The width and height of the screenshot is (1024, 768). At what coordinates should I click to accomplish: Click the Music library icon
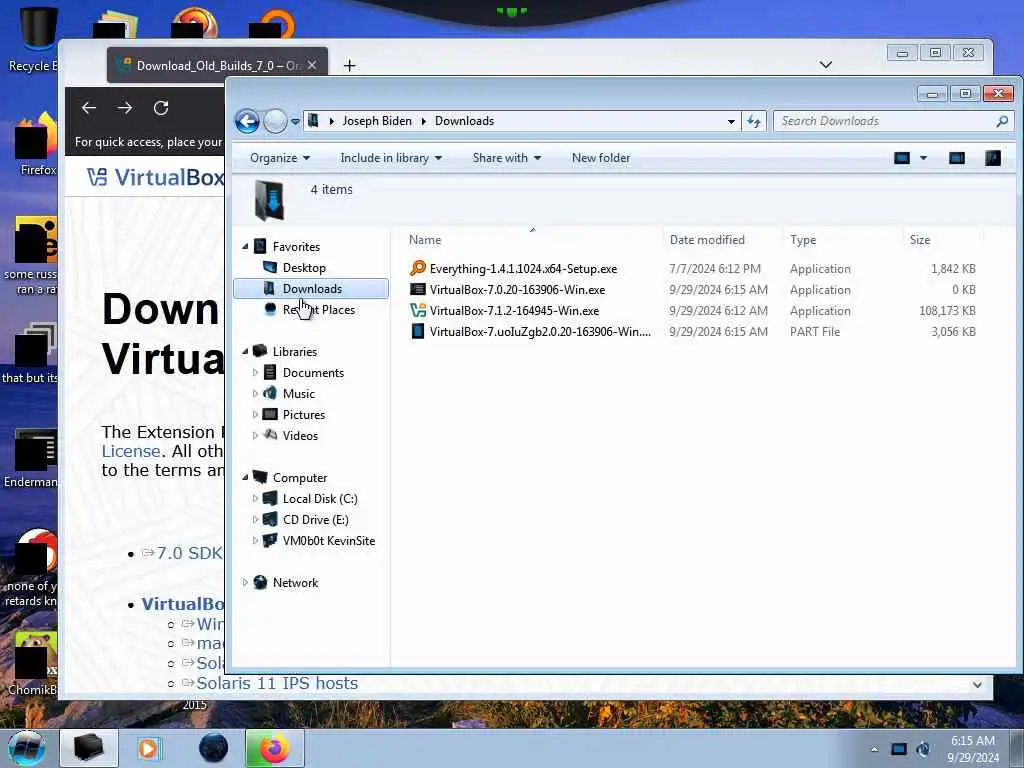270,393
